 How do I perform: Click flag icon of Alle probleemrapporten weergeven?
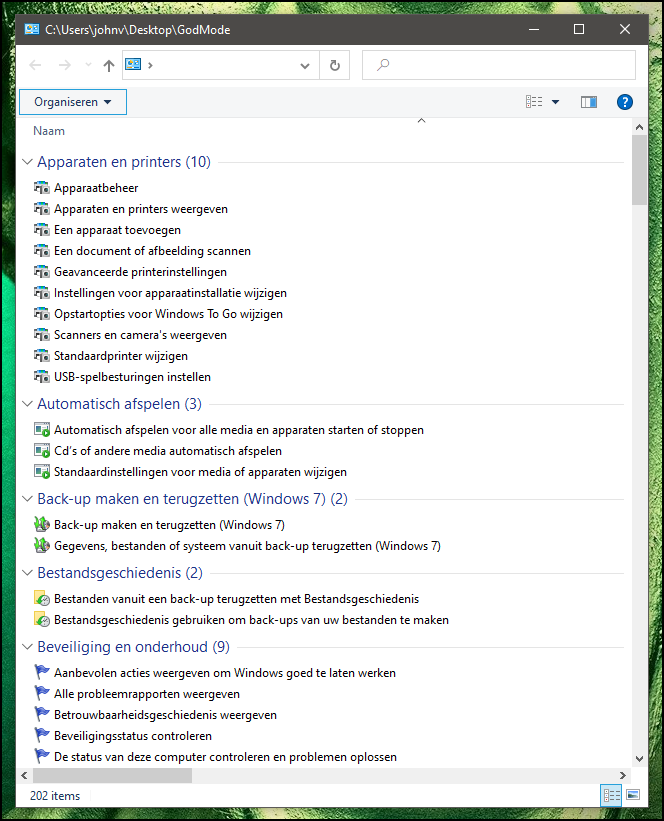pyautogui.click(x=41, y=694)
